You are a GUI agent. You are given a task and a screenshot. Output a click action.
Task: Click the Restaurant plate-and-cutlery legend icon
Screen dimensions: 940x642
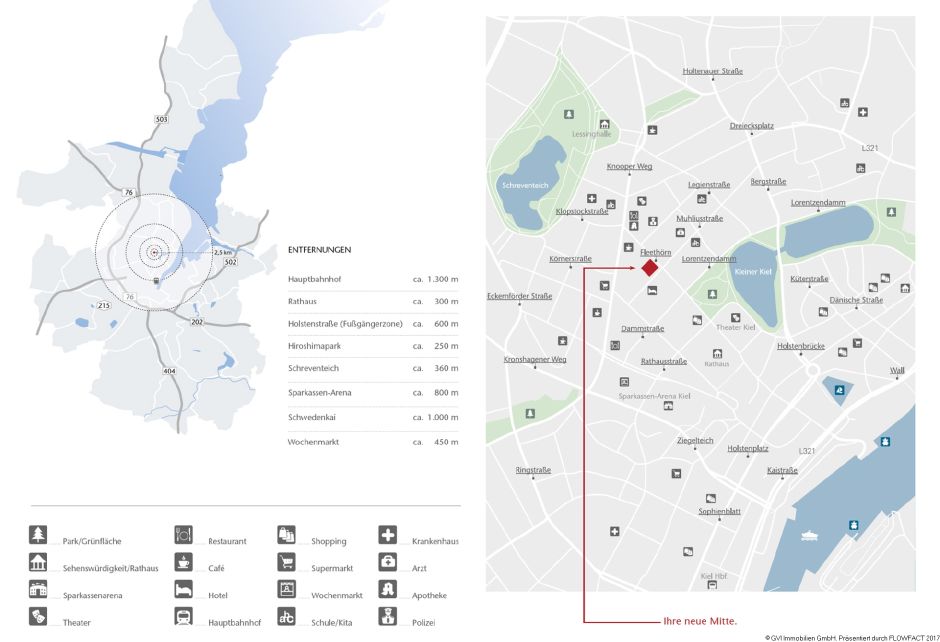coord(183,533)
